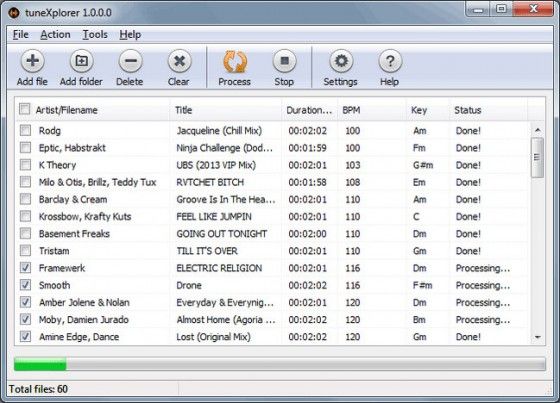
Task: Check the box for Basement Freaks
Action: coord(25,233)
